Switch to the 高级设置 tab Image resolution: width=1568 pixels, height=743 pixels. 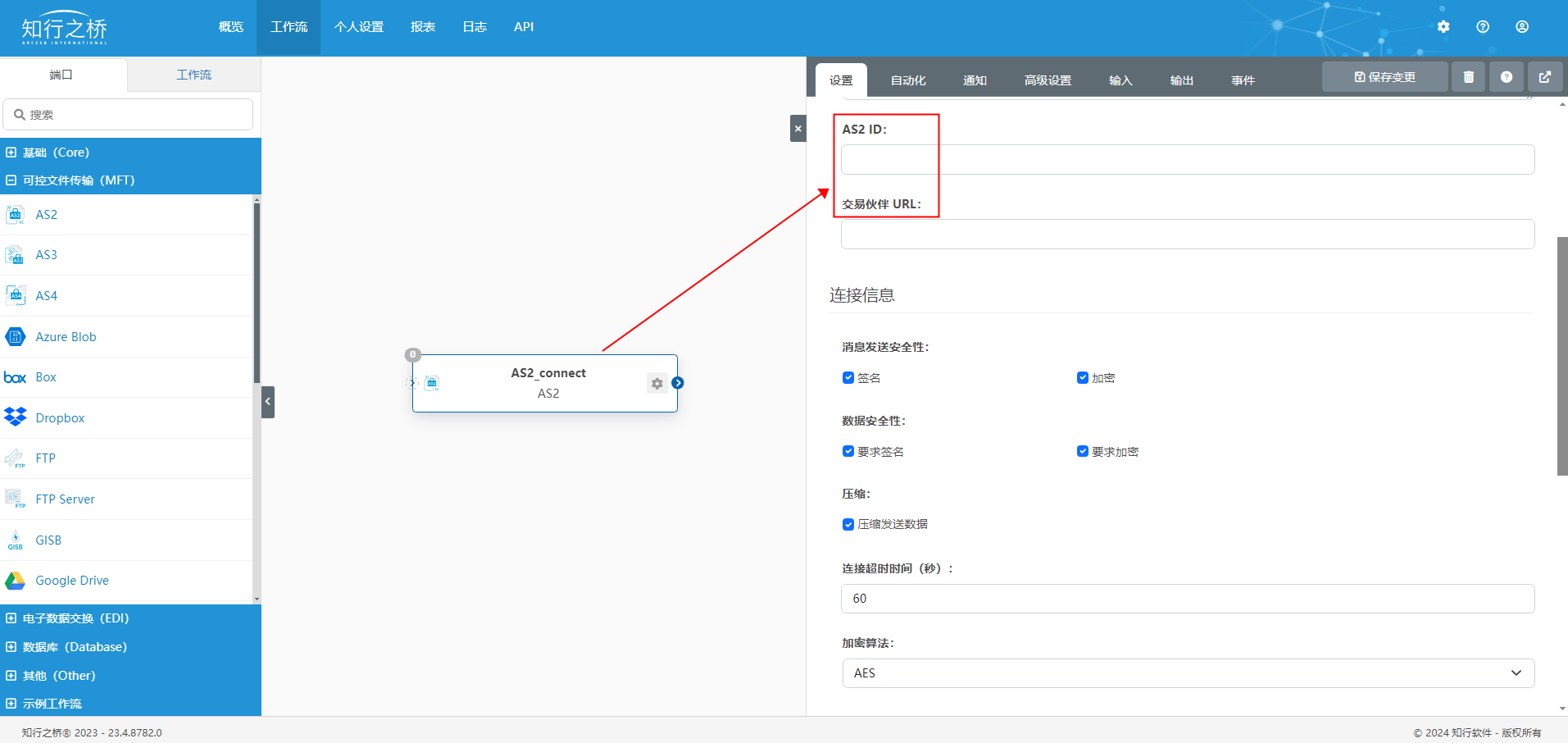1048,80
